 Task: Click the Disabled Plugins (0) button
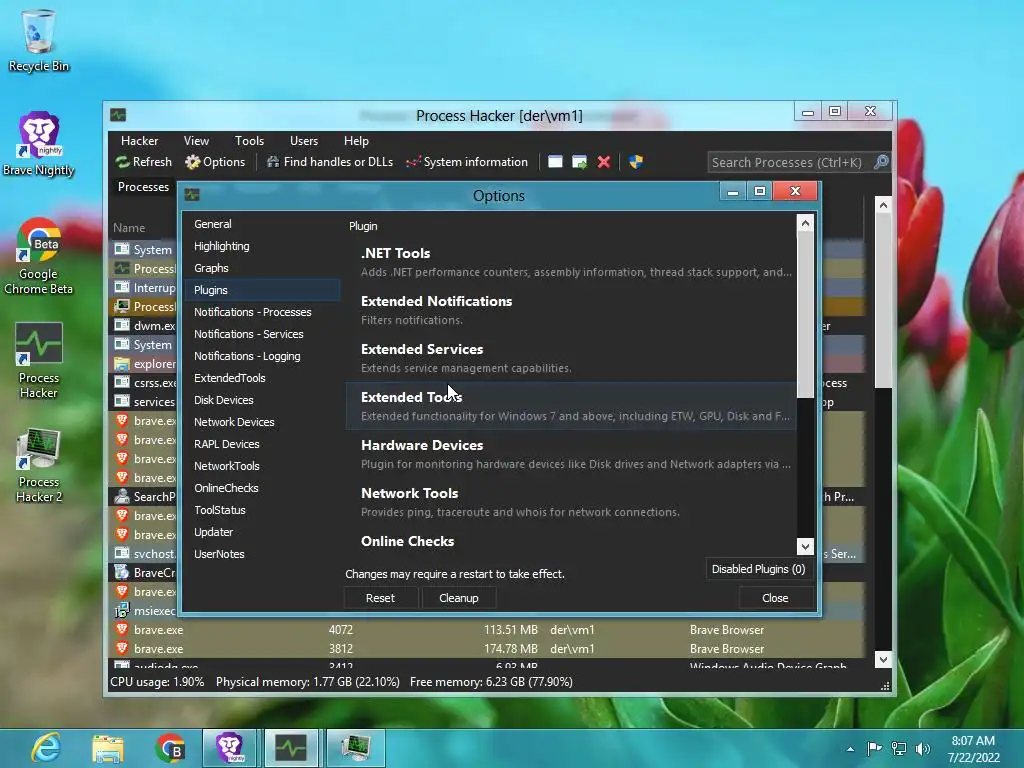pos(758,569)
